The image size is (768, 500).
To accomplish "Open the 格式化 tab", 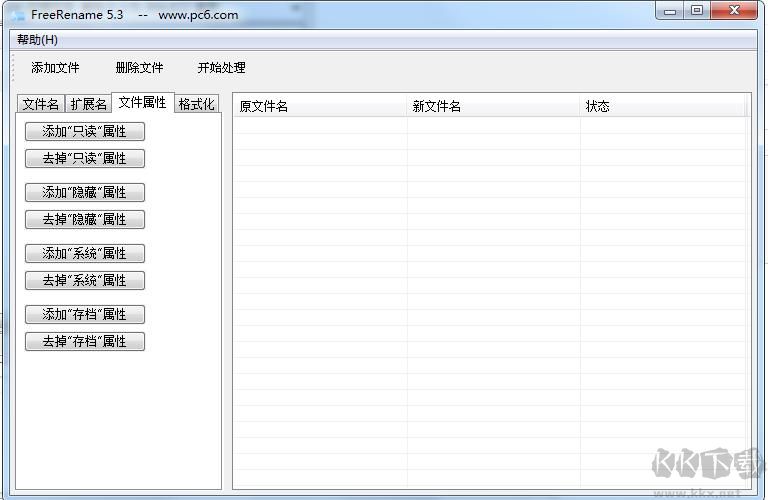I will point(196,104).
